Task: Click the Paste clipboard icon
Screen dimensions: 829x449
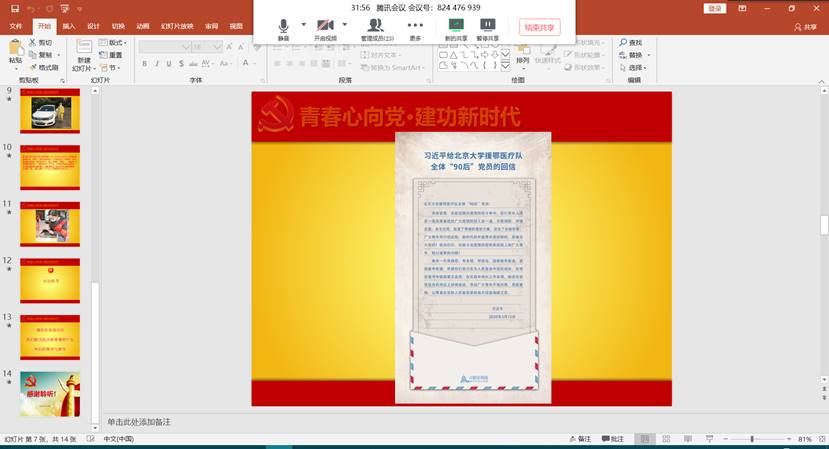Action: (15, 50)
